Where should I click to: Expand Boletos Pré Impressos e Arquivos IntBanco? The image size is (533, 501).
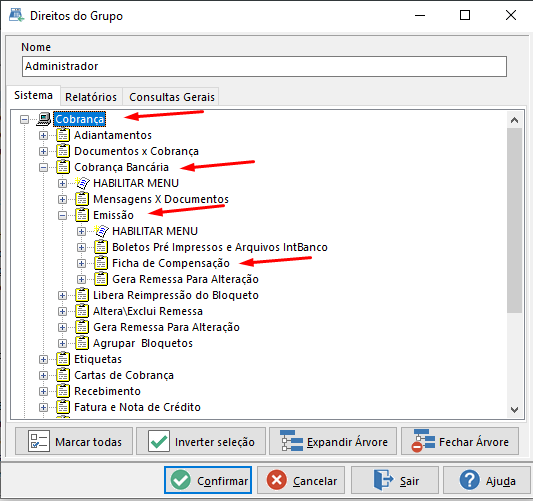81,247
